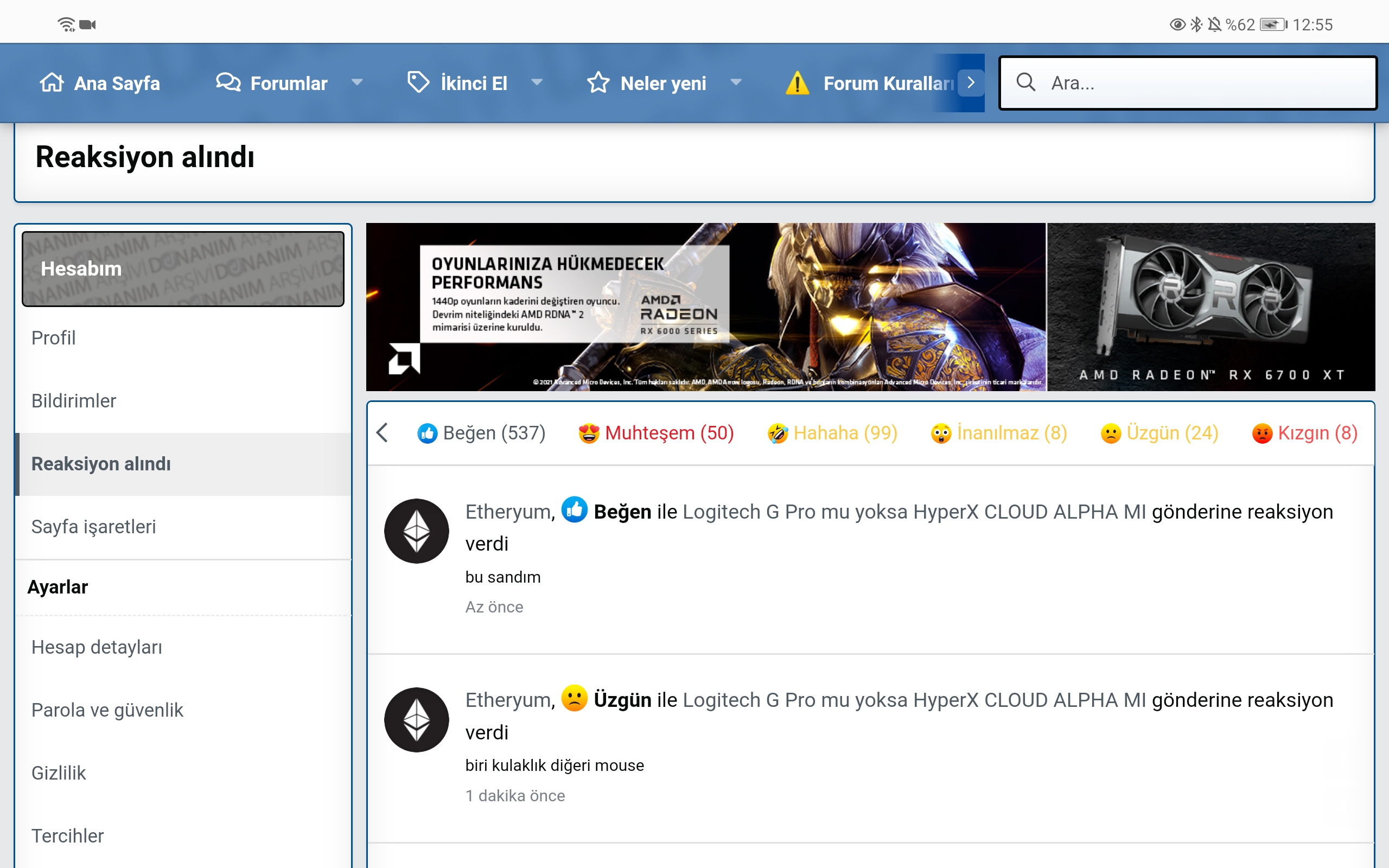Click the Radeon RX 6700 XT card image

coord(1211,307)
